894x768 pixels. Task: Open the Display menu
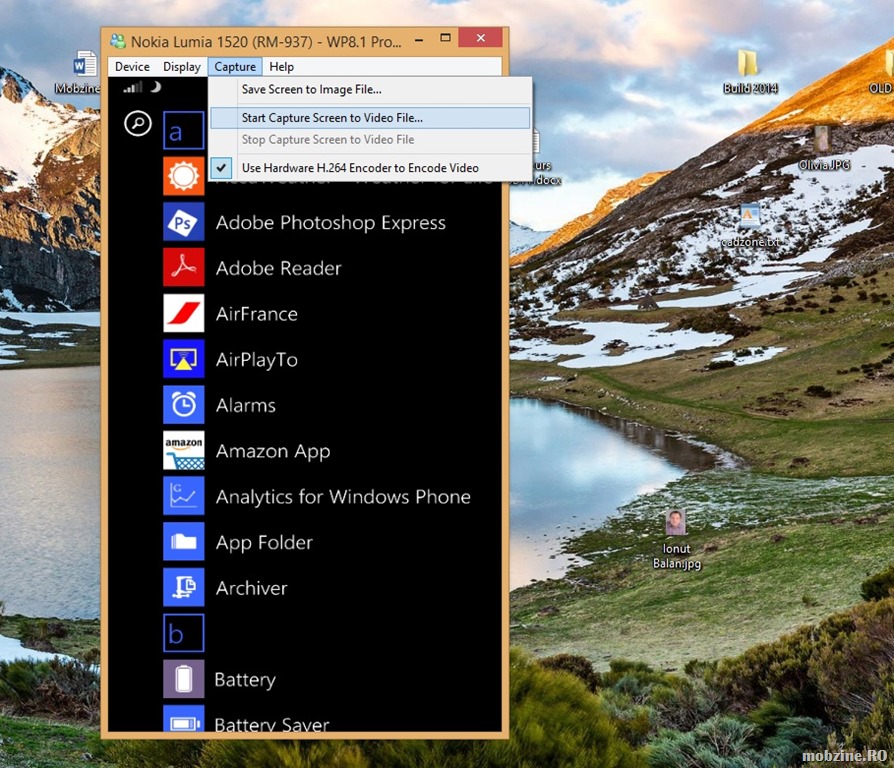182,67
